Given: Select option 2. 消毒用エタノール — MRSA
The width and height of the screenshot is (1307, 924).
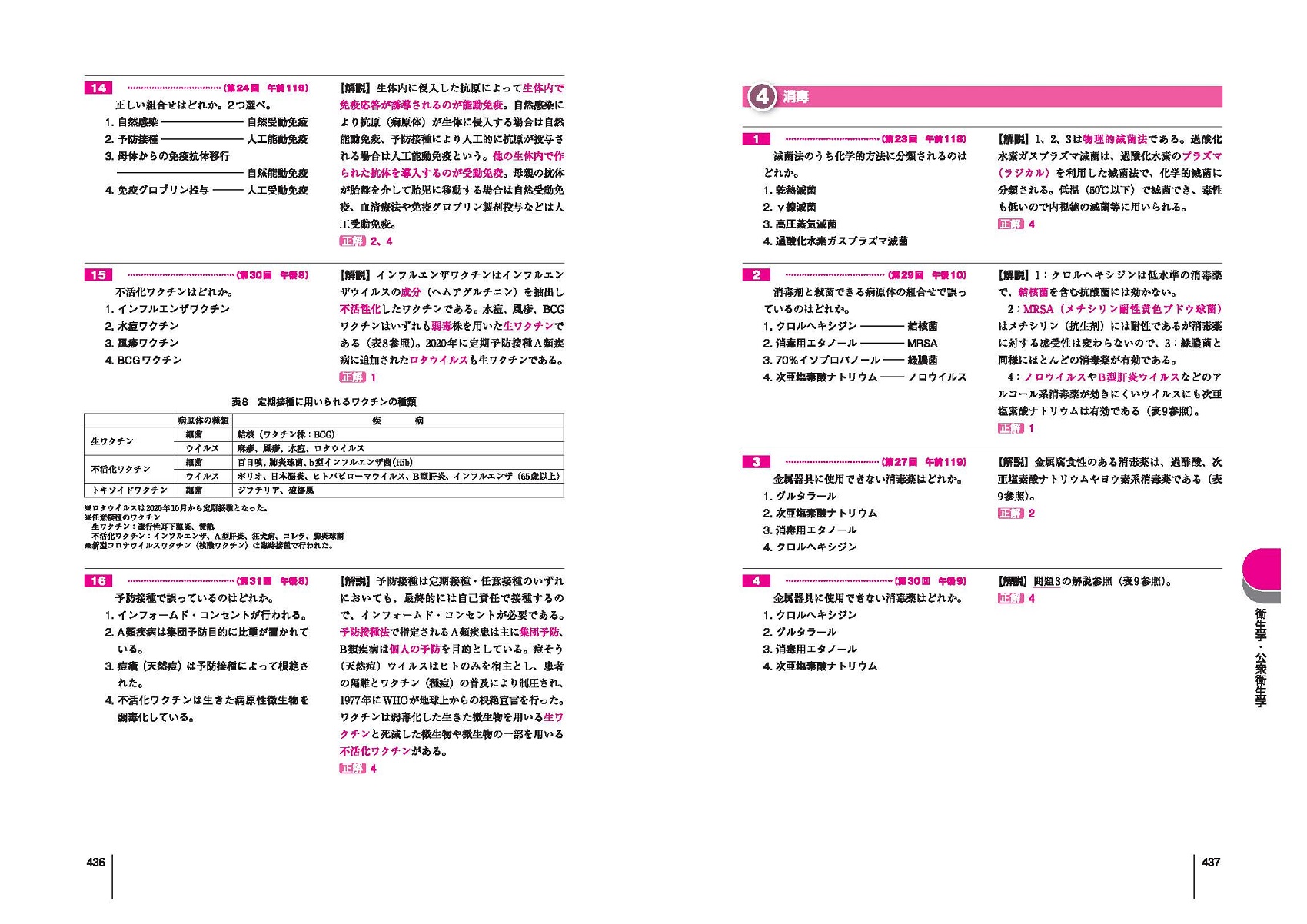Looking at the screenshot, I should coord(850,343).
